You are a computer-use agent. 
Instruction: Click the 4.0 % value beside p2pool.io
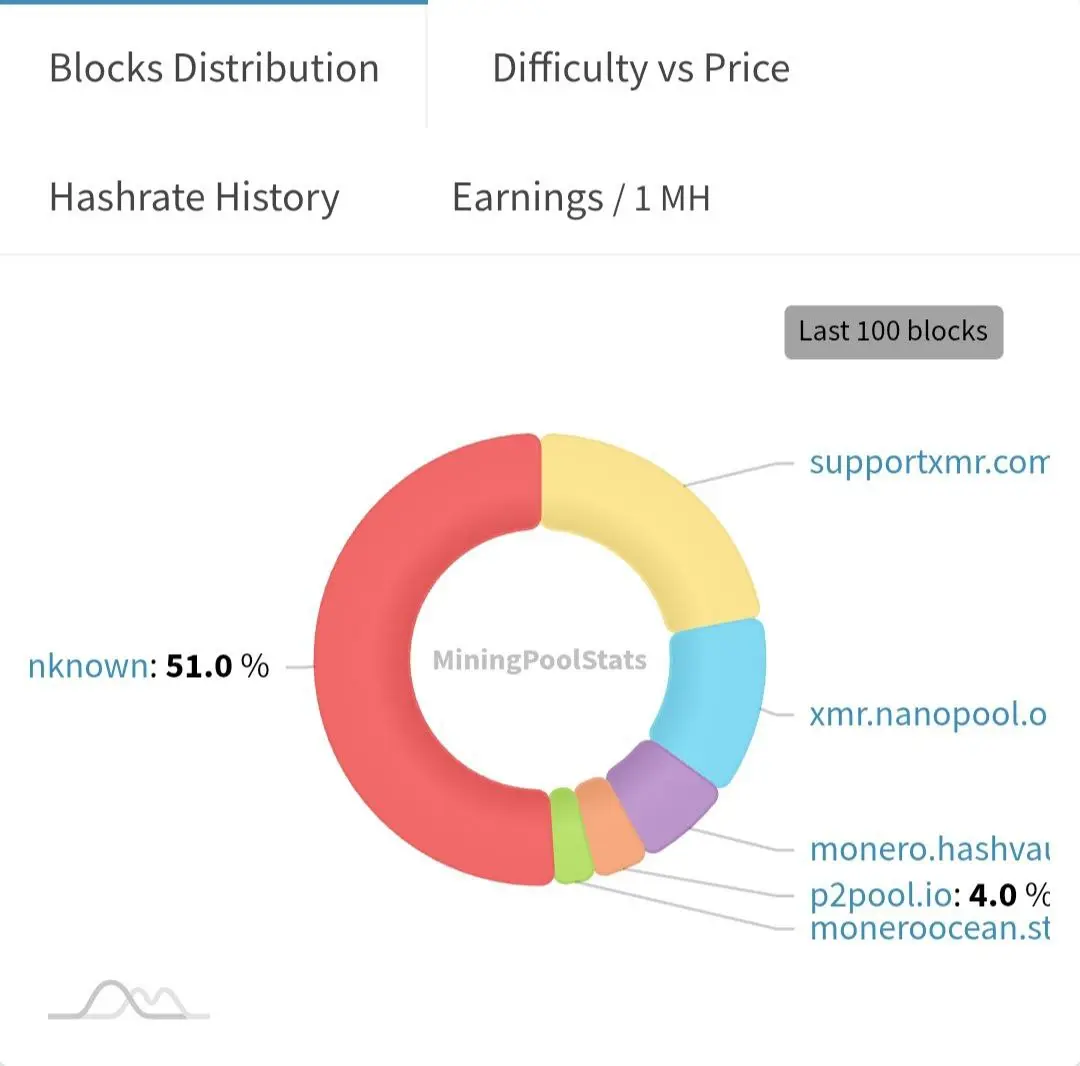[1009, 895]
